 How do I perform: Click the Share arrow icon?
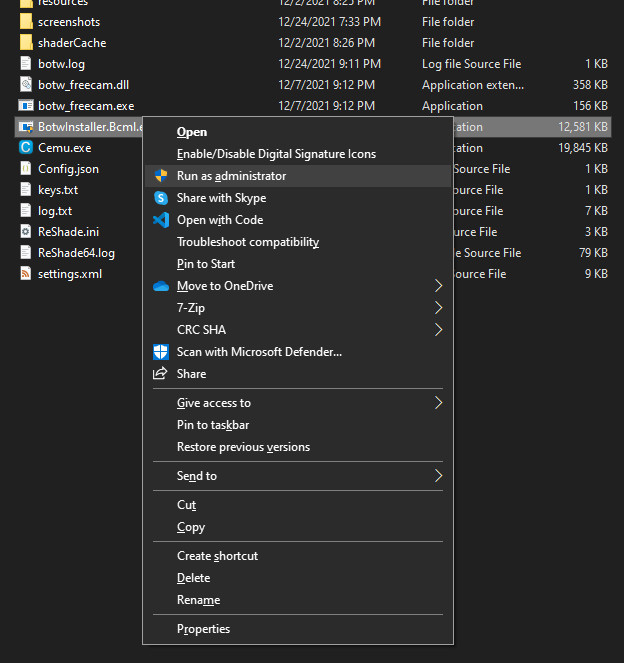click(160, 374)
